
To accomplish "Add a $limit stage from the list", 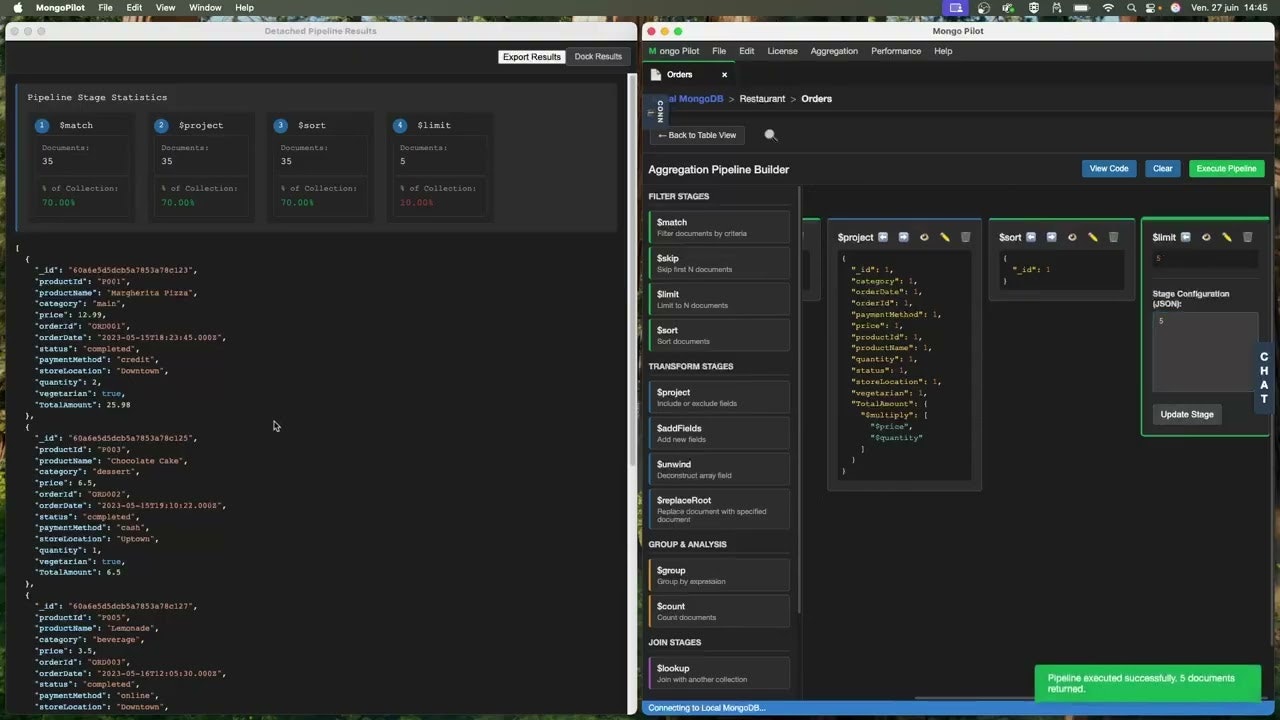I will click(x=719, y=299).
